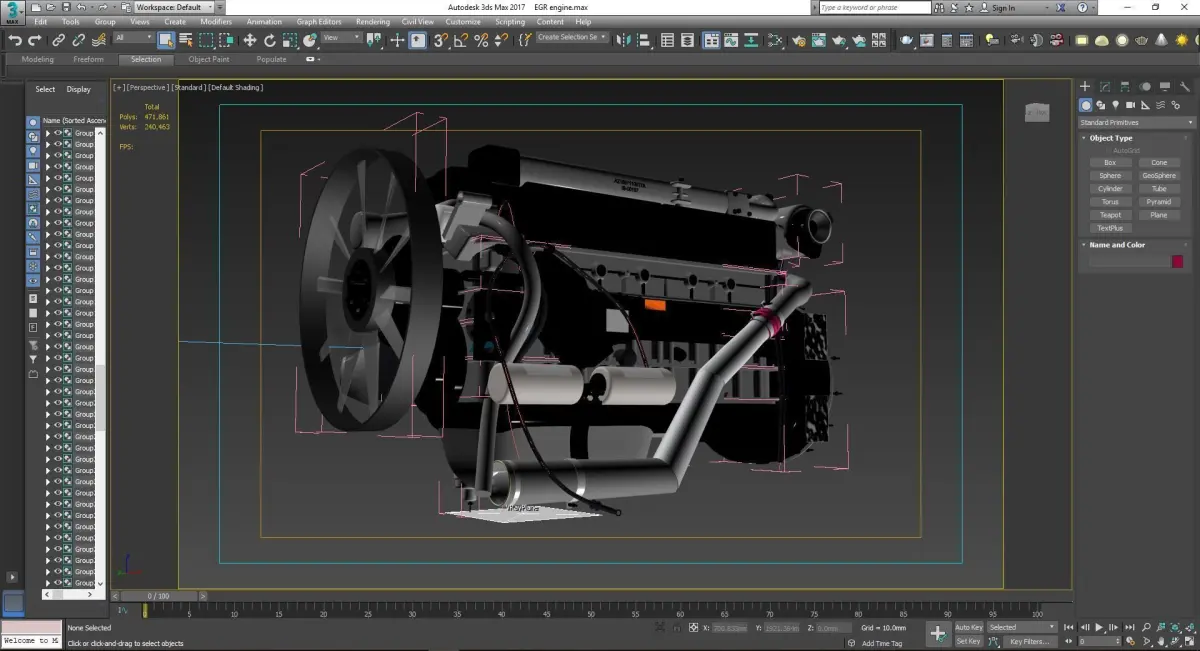Screen dimensions: 1200x651
Task: Click the Select and Link chain icon
Action: coord(59,41)
